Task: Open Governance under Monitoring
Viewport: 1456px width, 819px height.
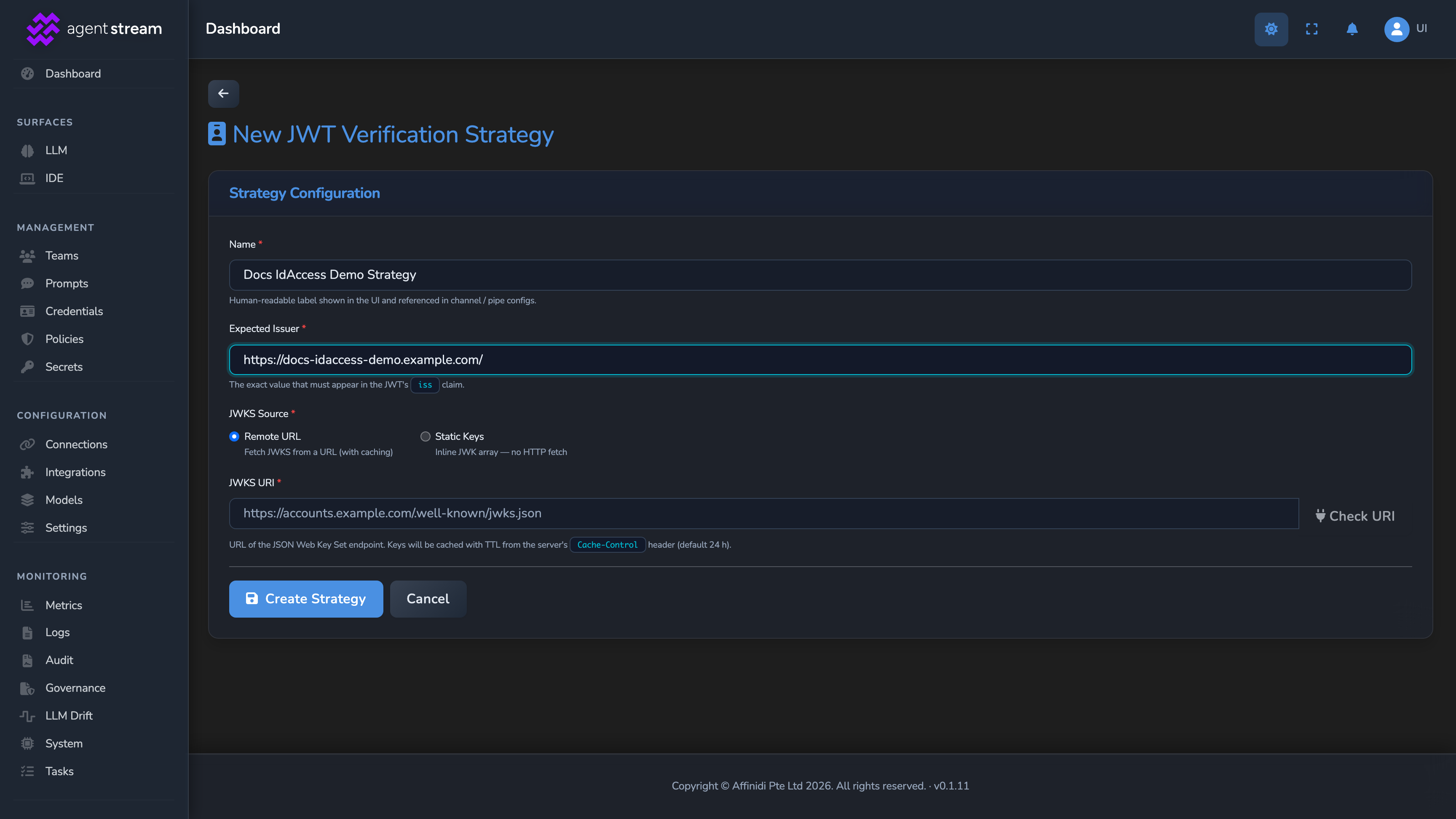Action: pos(94,688)
